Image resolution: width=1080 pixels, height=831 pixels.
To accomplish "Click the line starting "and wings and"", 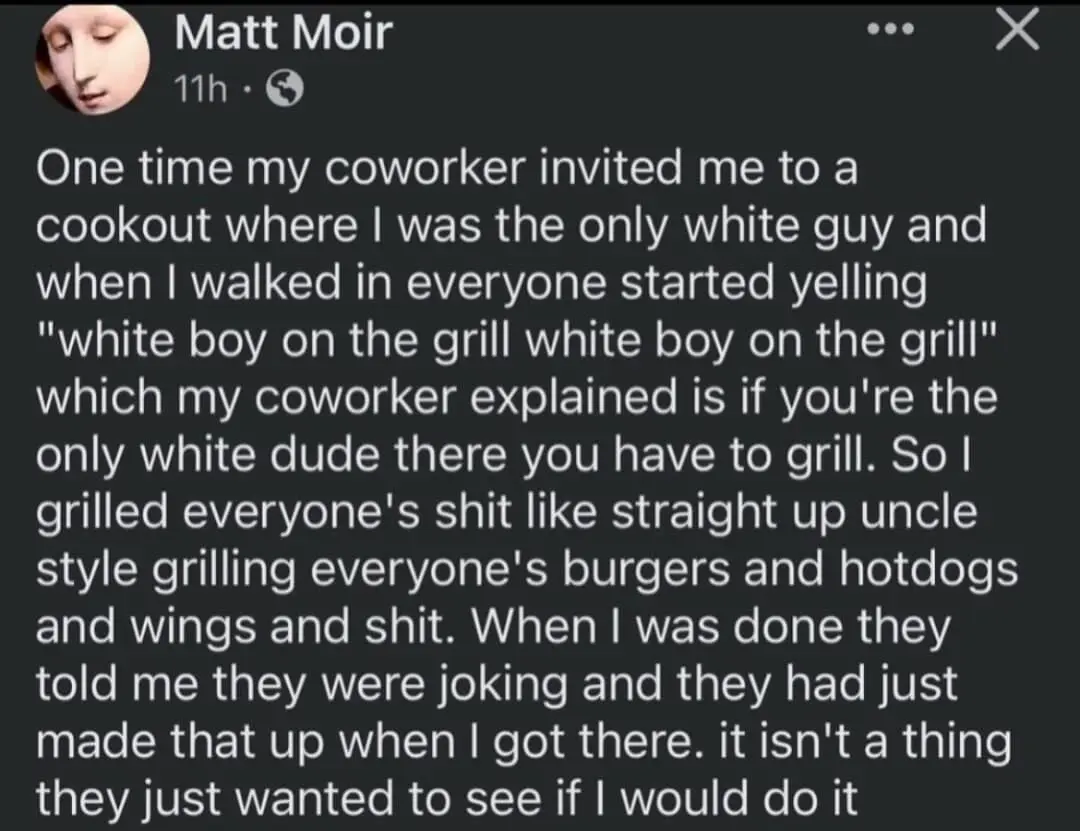I will pos(492,627).
